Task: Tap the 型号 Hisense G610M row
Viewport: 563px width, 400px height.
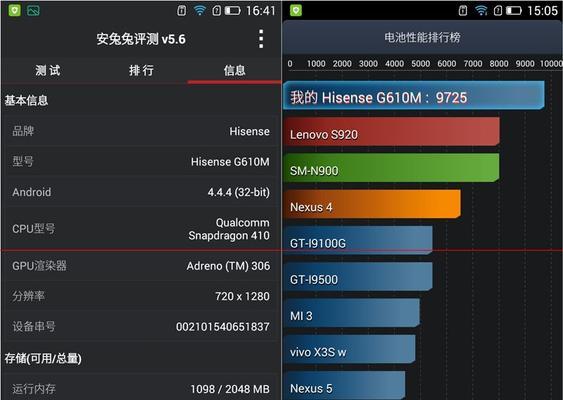Action: pyautogui.click(x=141, y=162)
